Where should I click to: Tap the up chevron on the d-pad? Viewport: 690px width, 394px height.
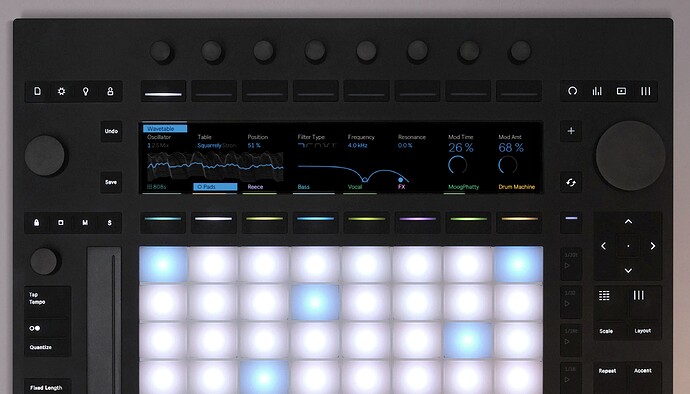click(x=628, y=221)
